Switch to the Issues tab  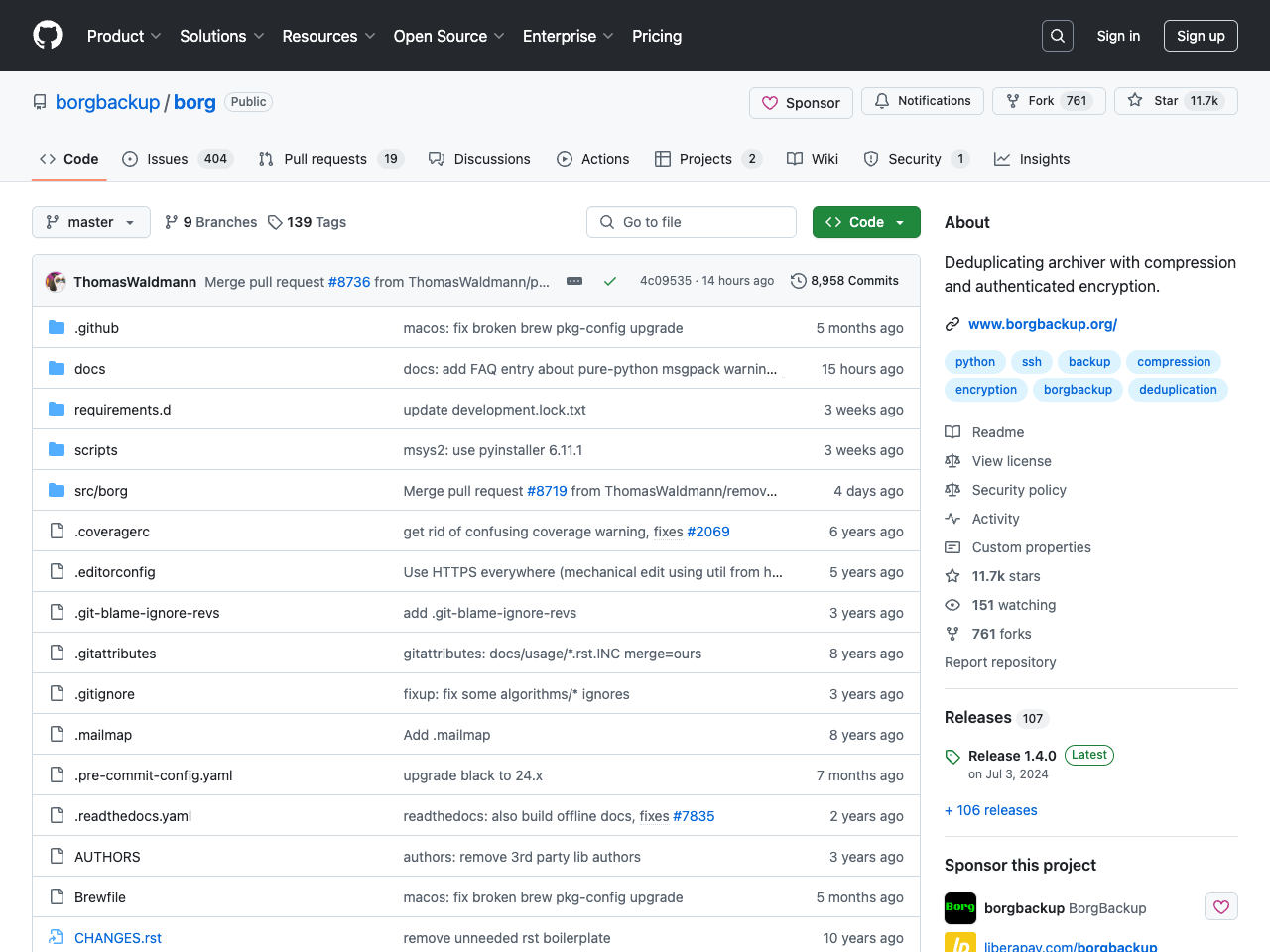click(x=178, y=159)
